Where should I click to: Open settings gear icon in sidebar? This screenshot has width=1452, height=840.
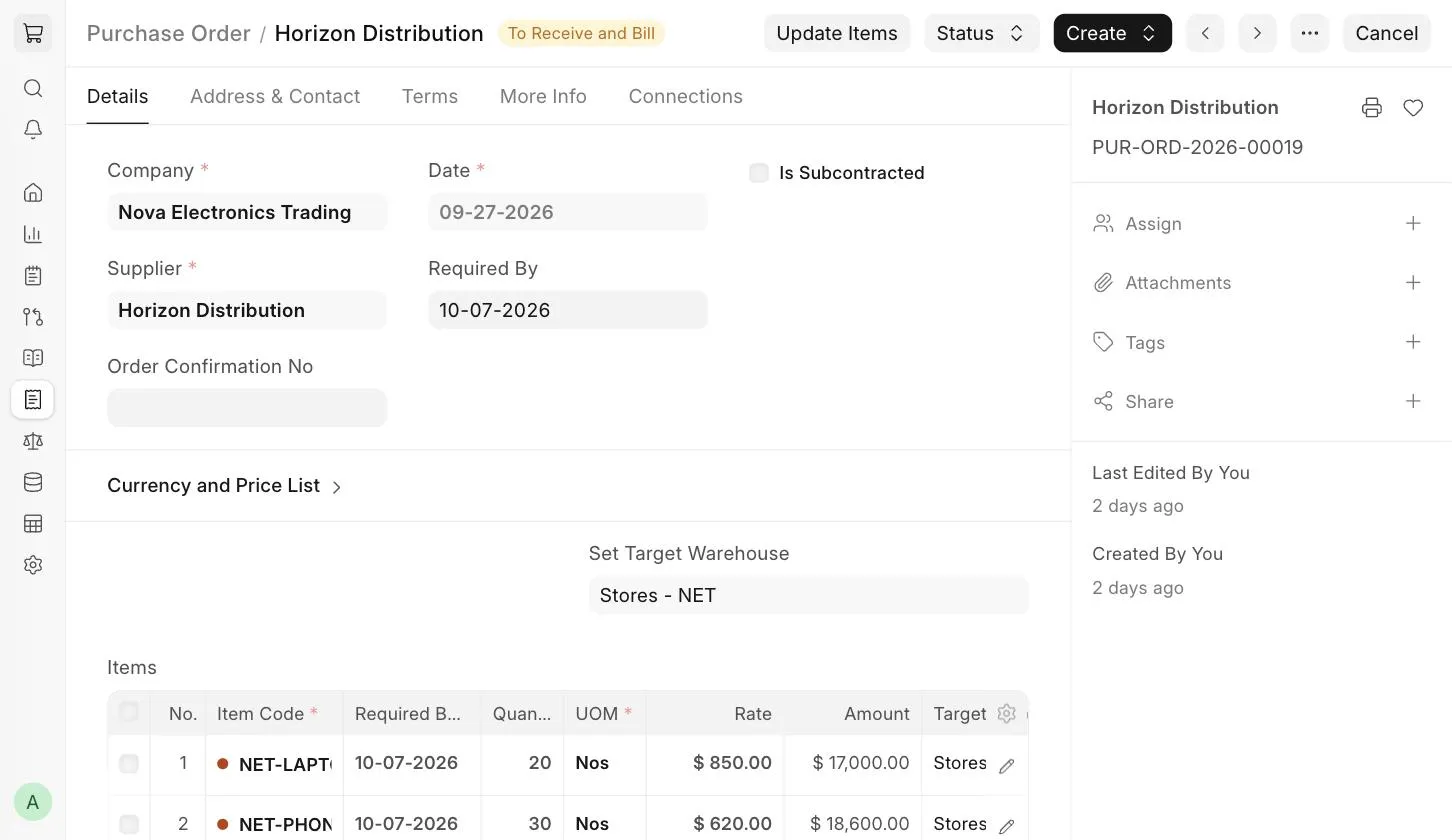[33, 565]
